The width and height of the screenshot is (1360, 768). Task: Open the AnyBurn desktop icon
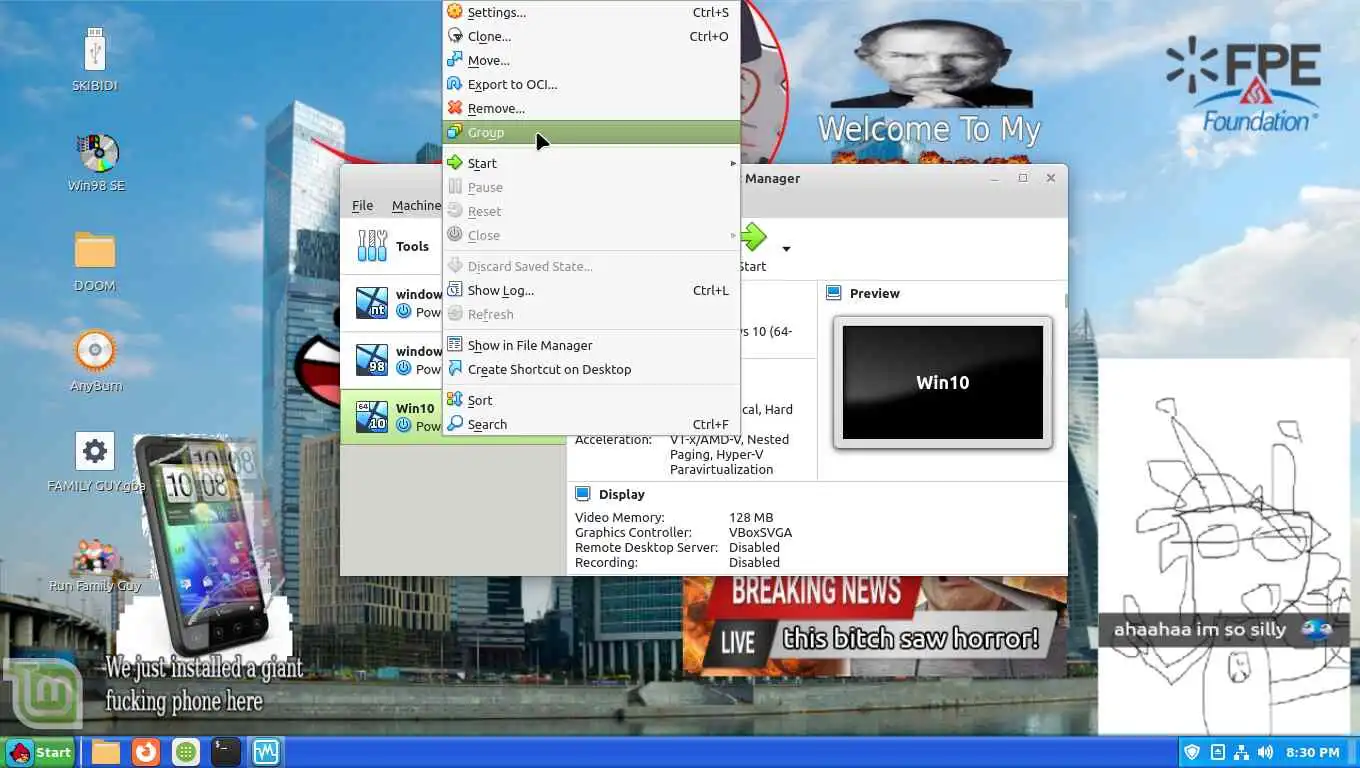click(x=96, y=361)
